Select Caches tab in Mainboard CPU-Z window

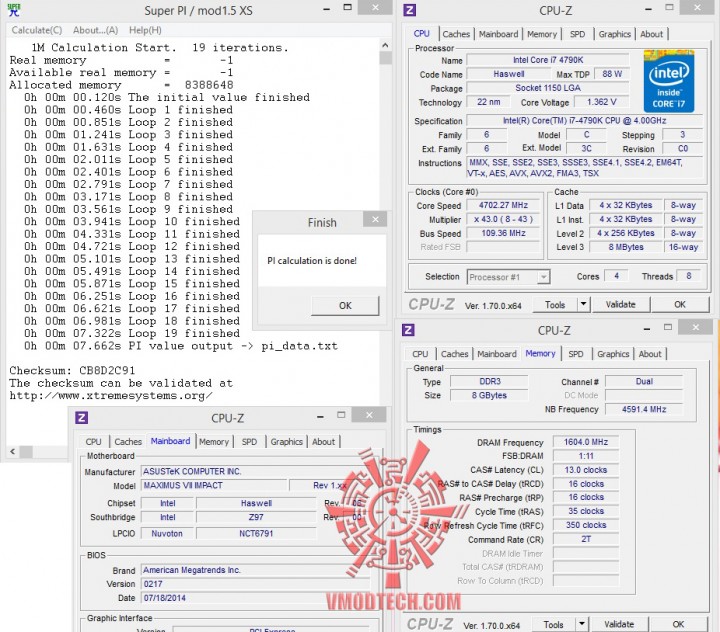pos(128,442)
